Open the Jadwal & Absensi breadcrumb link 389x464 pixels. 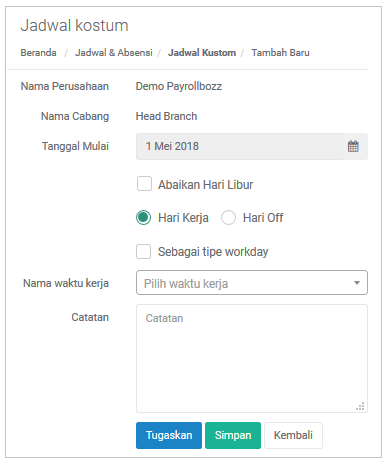[x=114, y=53]
